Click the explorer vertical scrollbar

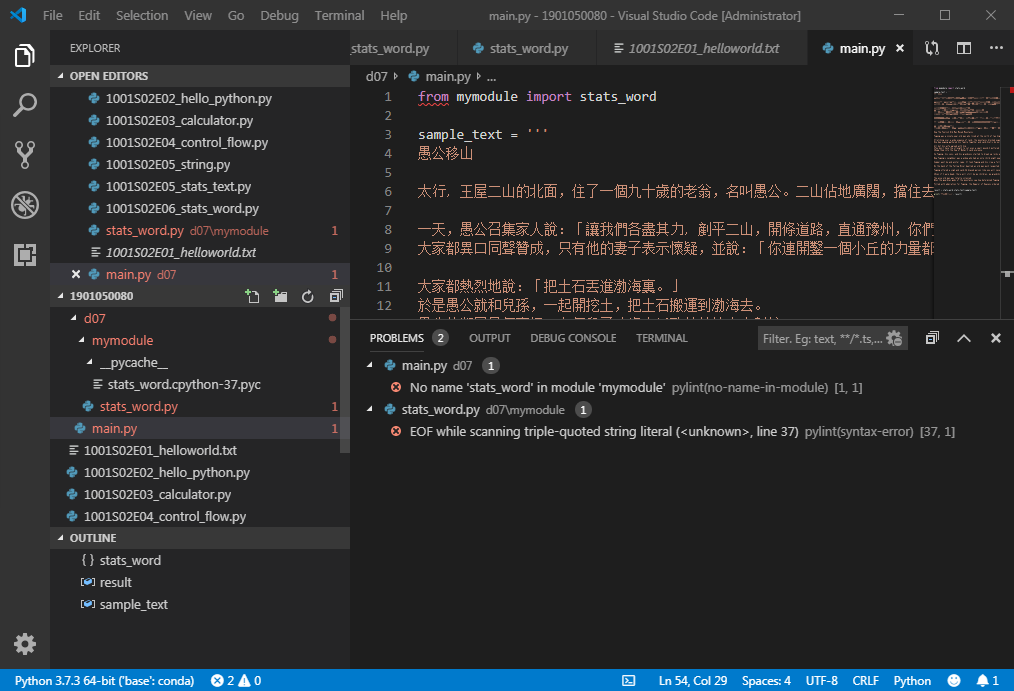pyautogui.click(x=345, y=379)
